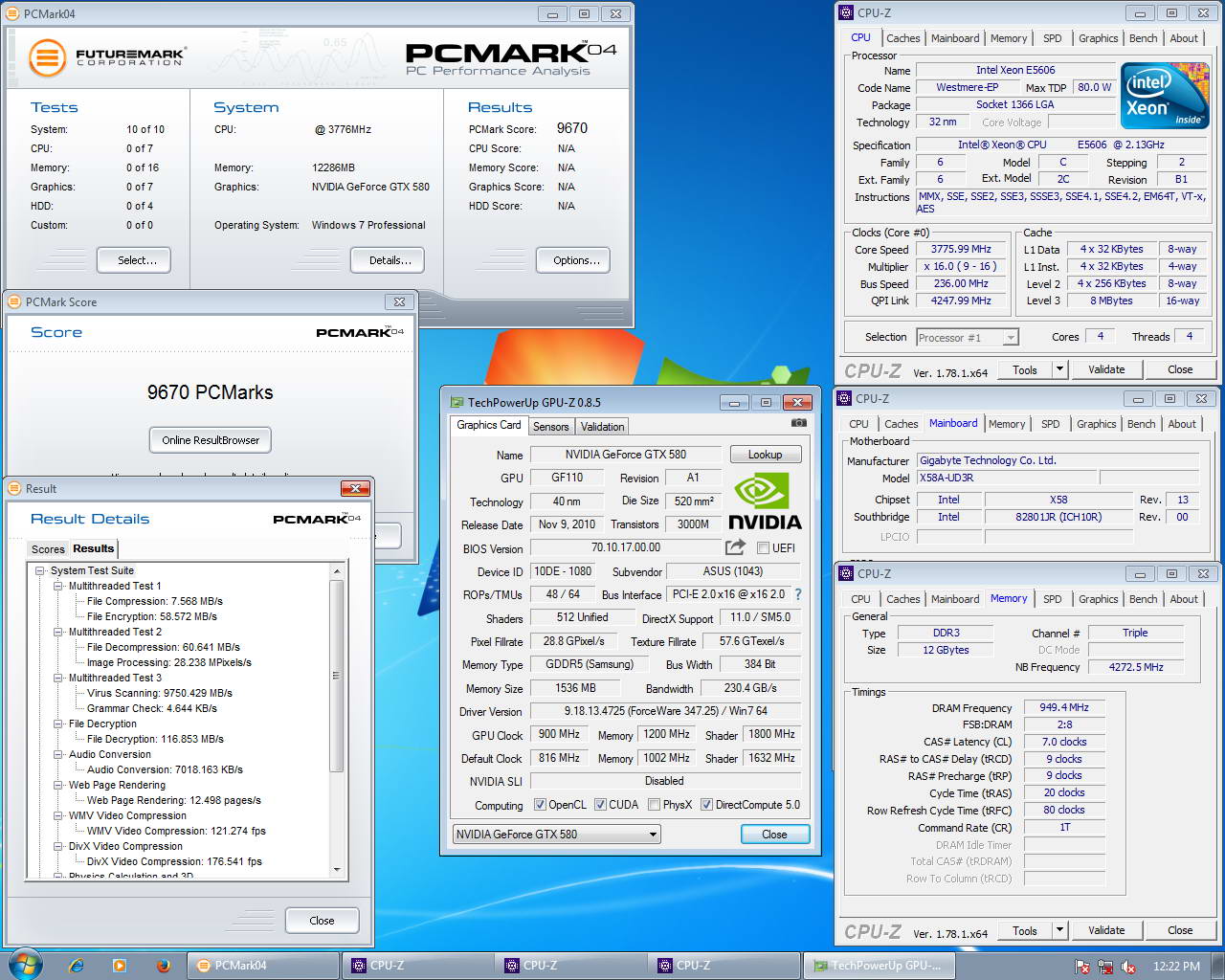
Task: Switch to the Scores tab in Result Details
Action: [x=48, y=549]
